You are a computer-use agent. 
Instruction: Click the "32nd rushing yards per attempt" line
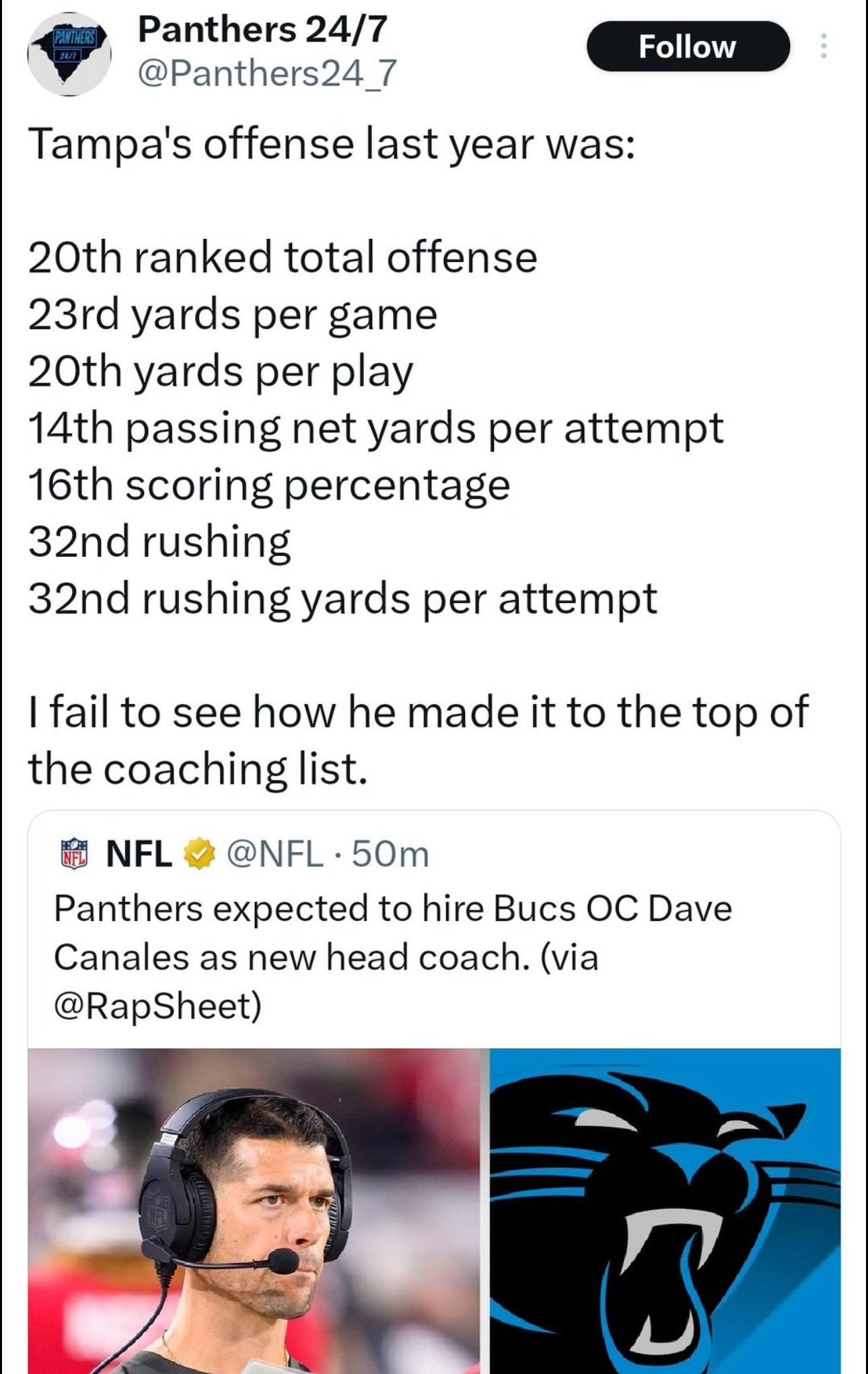point(342,598)
